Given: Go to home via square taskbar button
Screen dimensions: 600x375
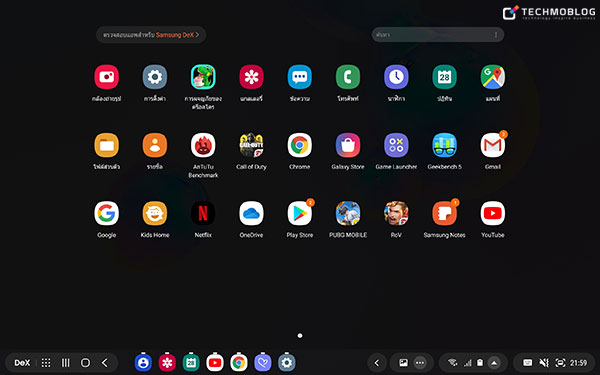Looking at the screenshot, I should 85,363.
